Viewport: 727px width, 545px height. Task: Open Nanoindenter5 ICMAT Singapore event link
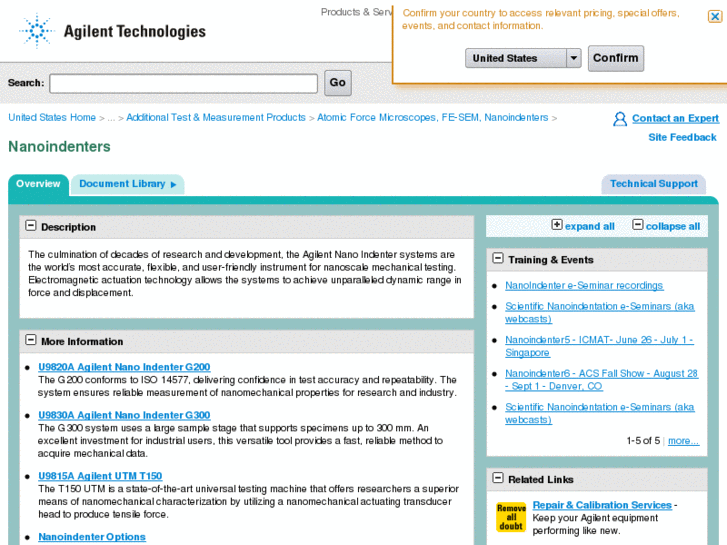coord(599,346)
